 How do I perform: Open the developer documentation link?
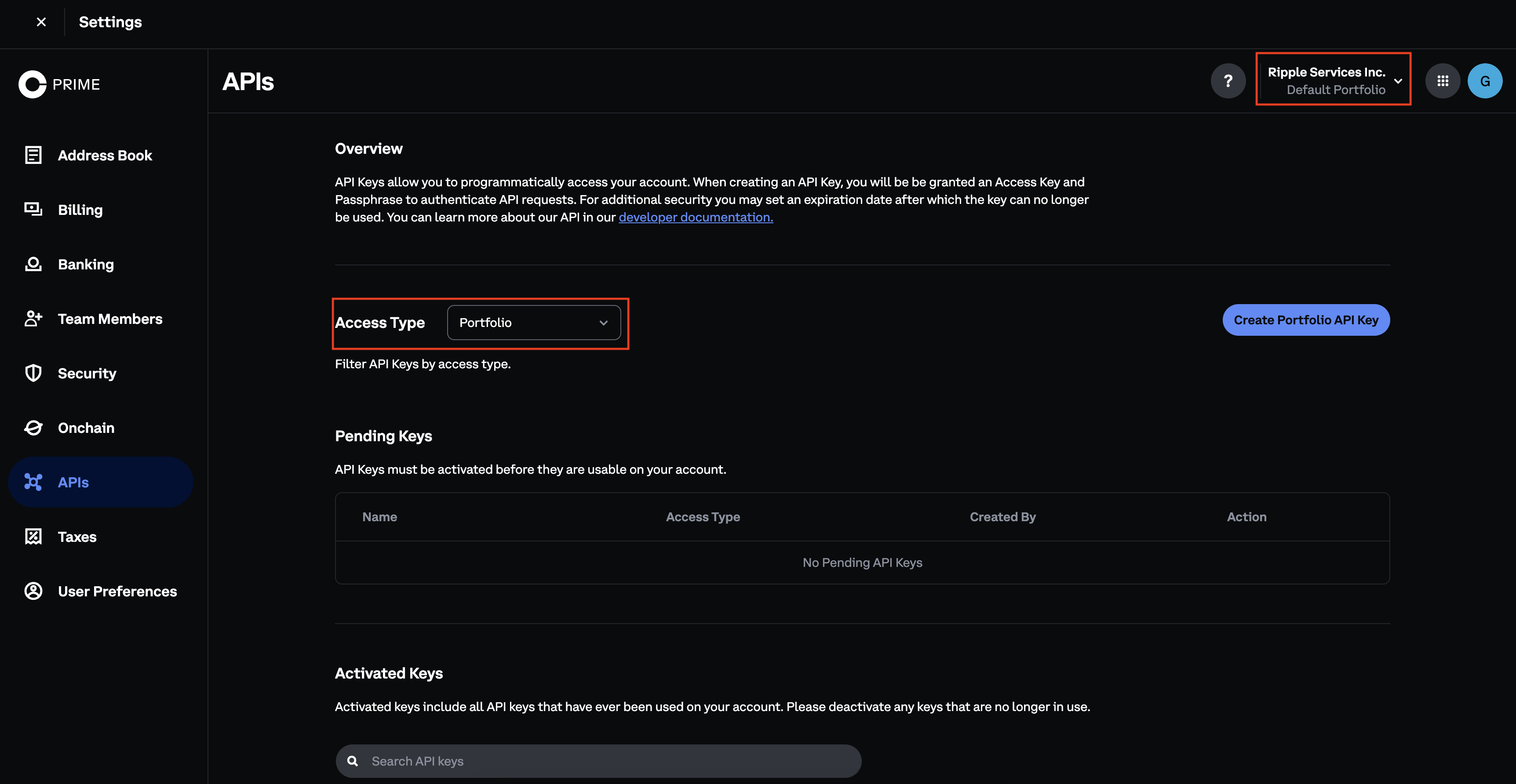(696, 217)
